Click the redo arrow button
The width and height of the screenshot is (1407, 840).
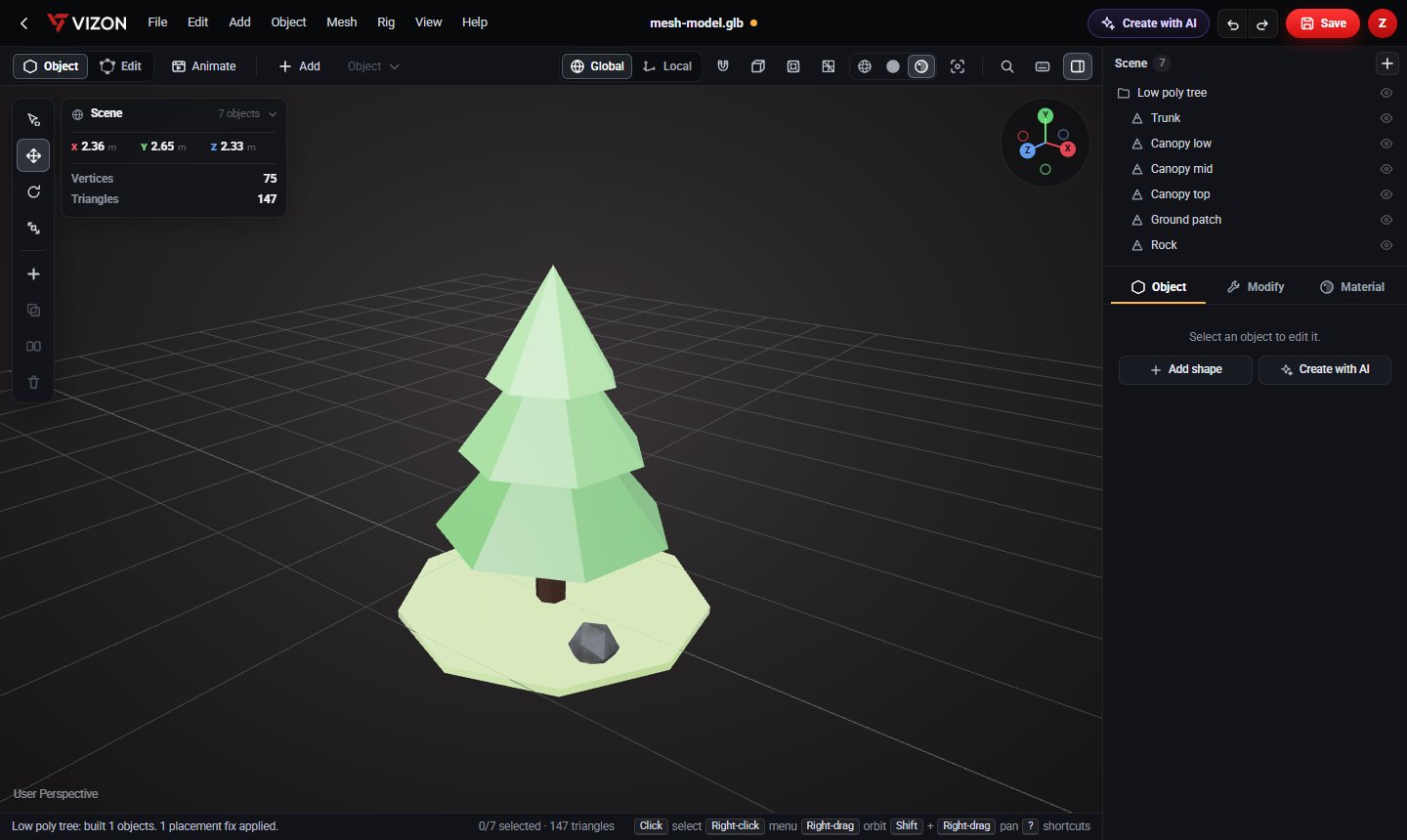point(1262,23)
